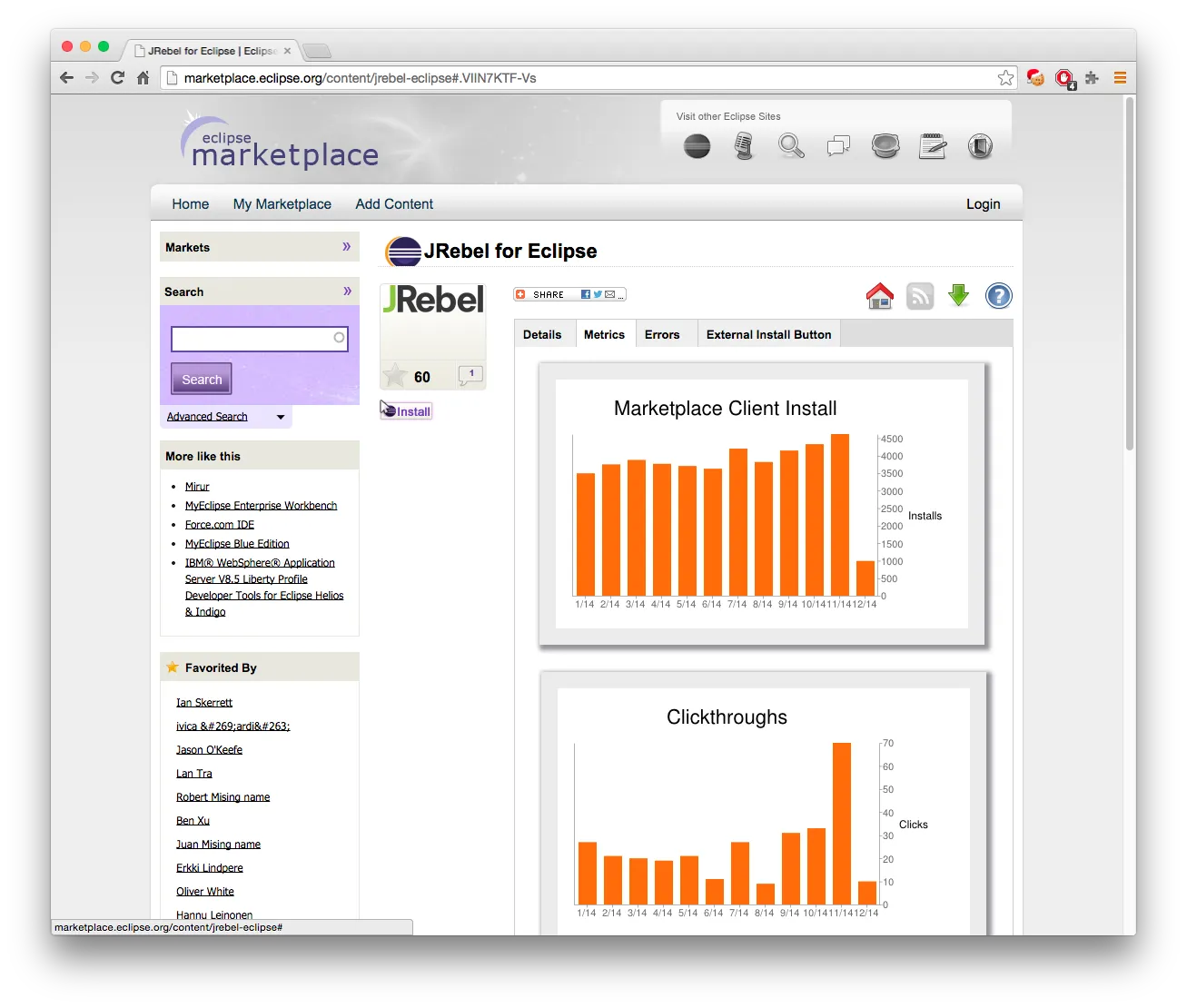Bookmark page with the star icon
1187x1008 pixels.
[1005, 78]
